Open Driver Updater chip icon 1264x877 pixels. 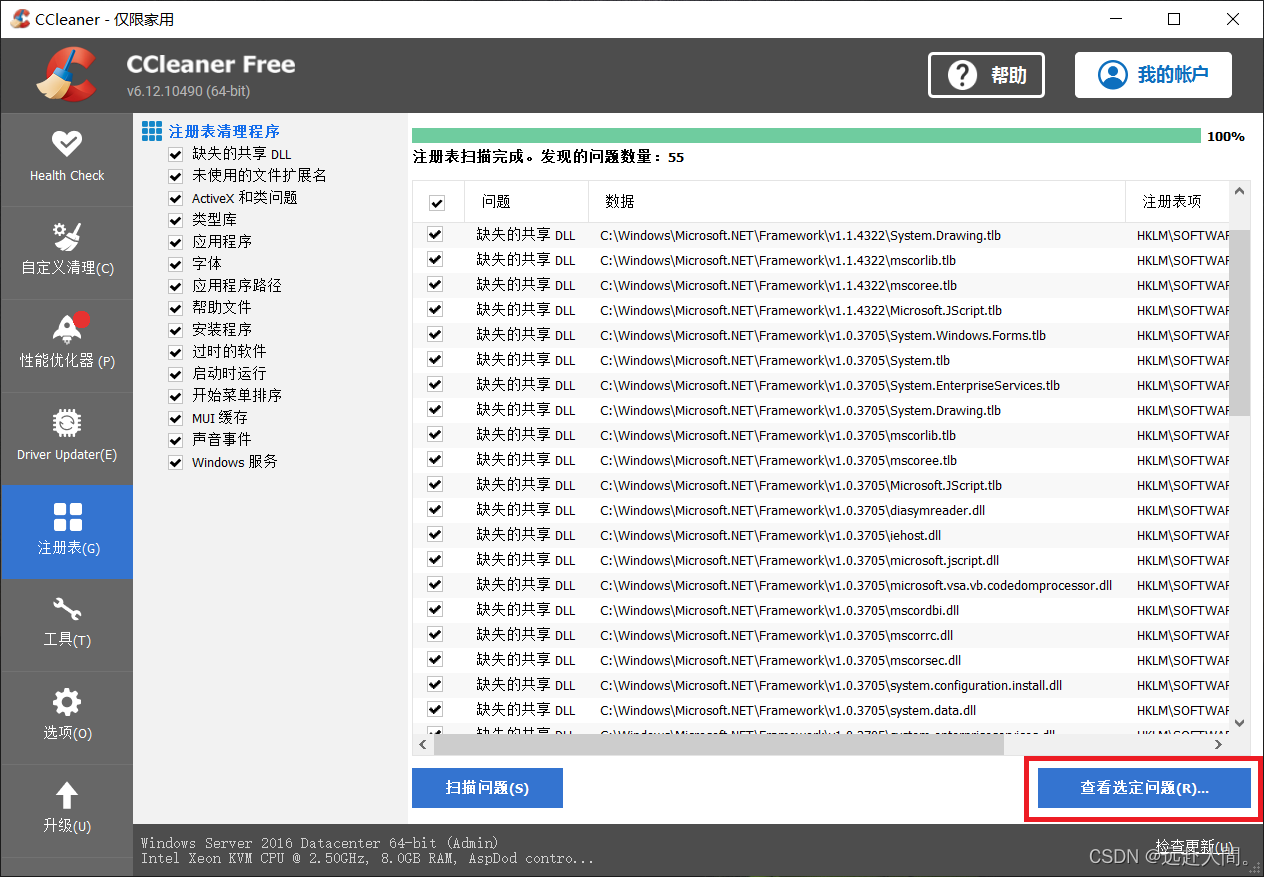tap(67, 423)
